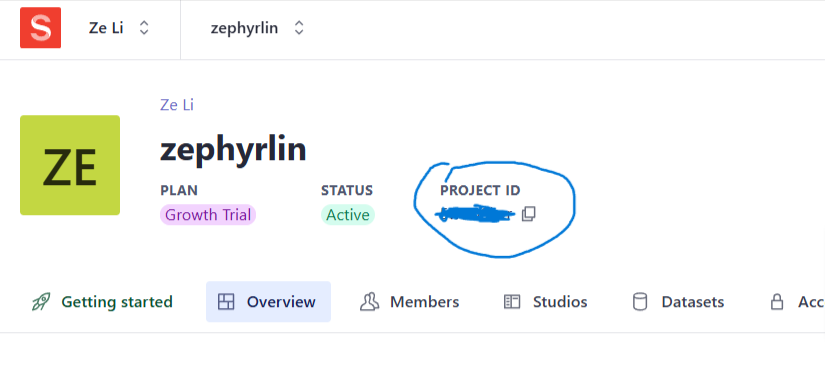Click the database cylinder icon beside Datasets

pos(640,302)
